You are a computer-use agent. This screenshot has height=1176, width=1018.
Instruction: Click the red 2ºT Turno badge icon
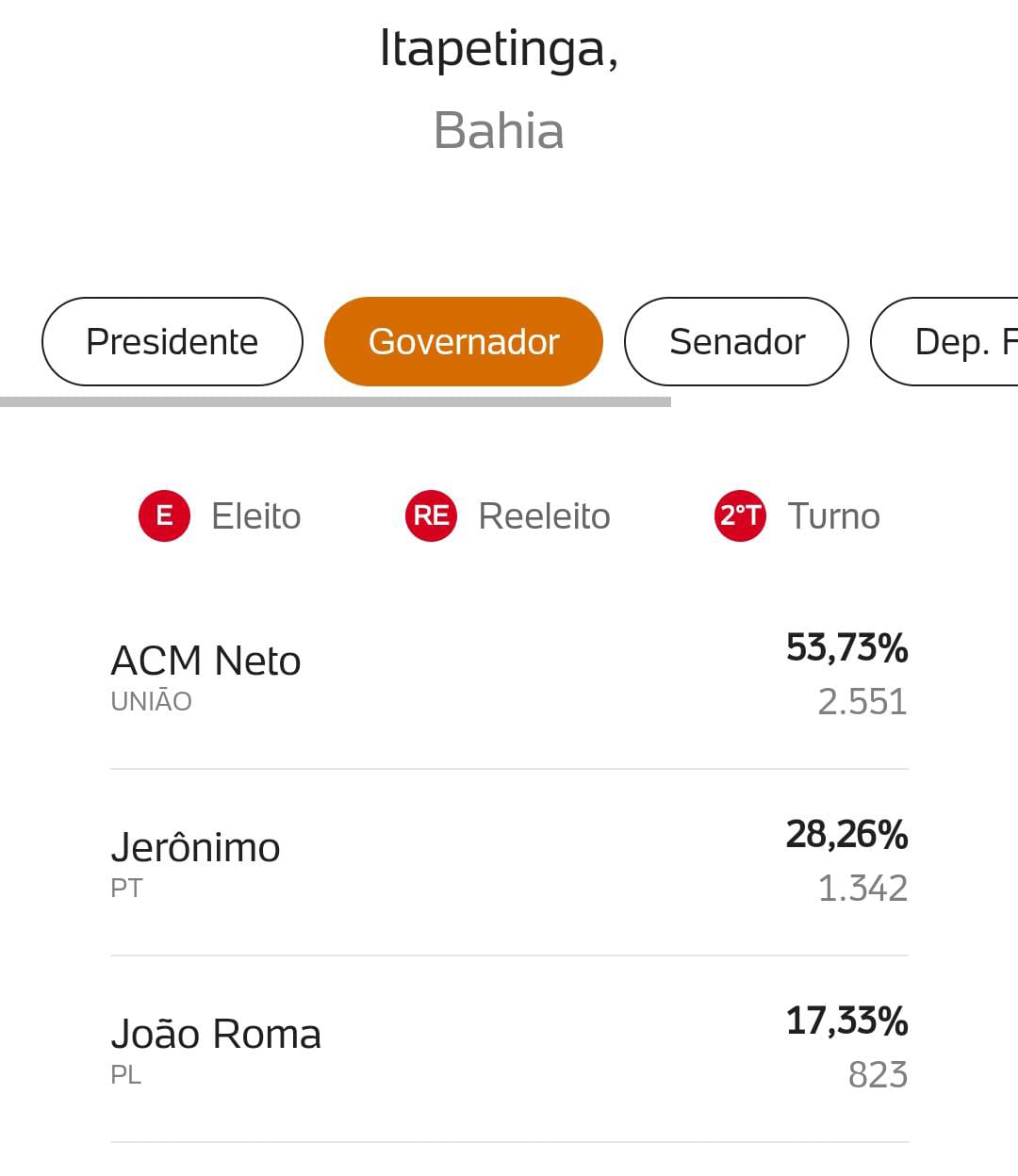pos(740,515)
